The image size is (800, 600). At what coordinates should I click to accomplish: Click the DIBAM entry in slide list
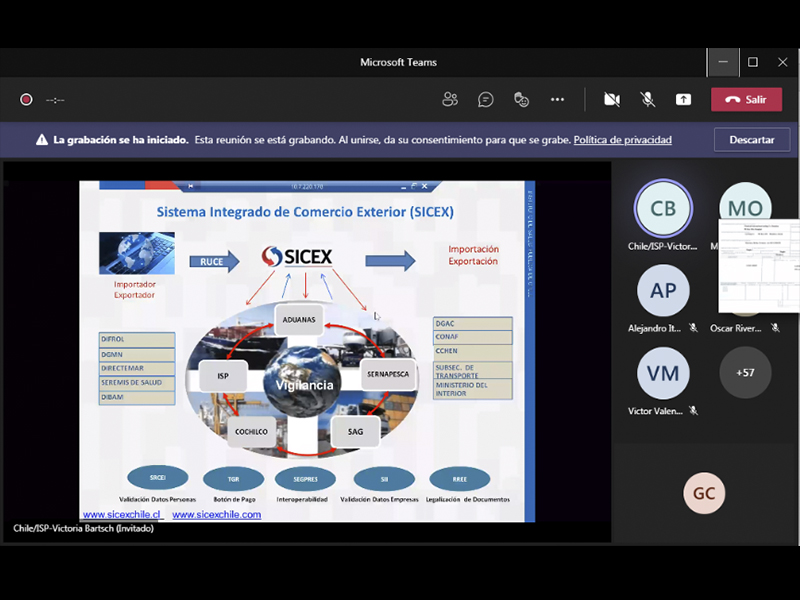click(137, 397)
